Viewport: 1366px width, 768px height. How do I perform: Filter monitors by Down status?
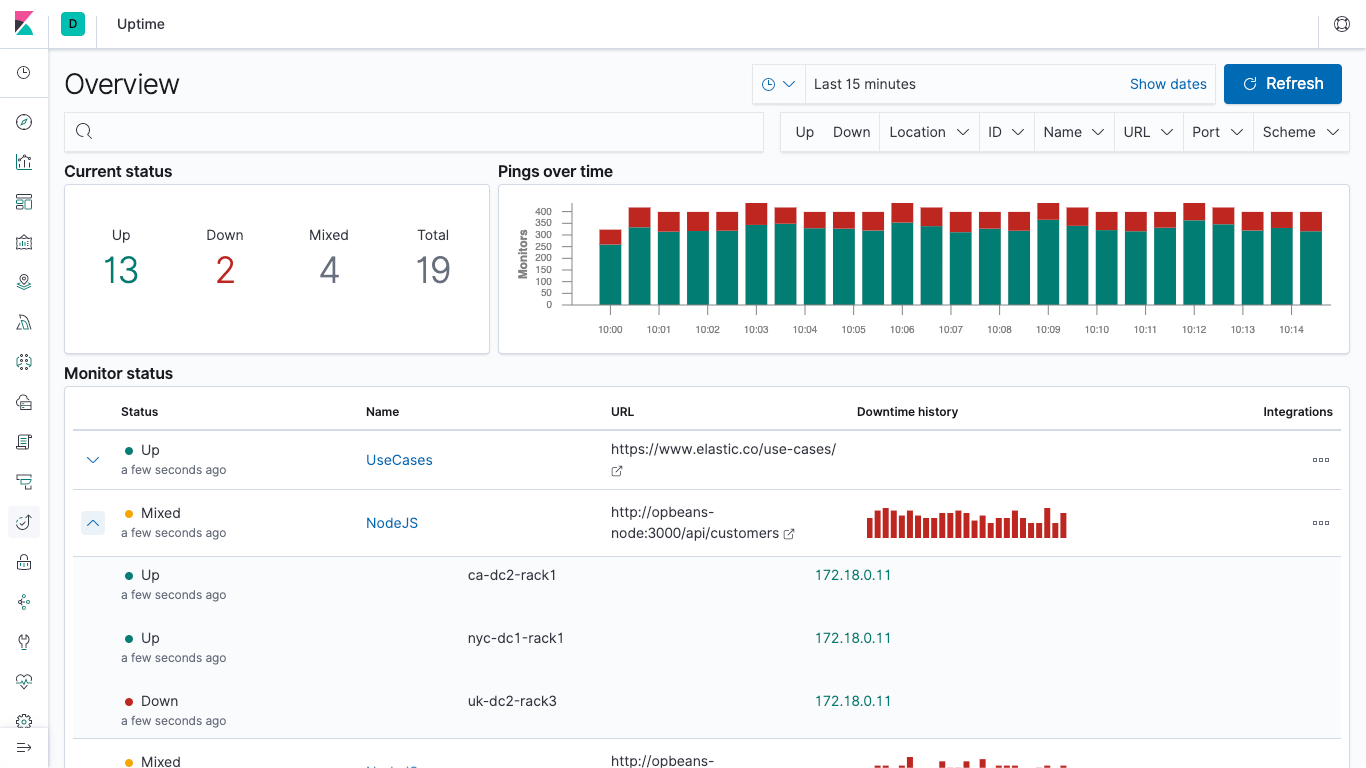pyautogui.click(x=851, y=131)
